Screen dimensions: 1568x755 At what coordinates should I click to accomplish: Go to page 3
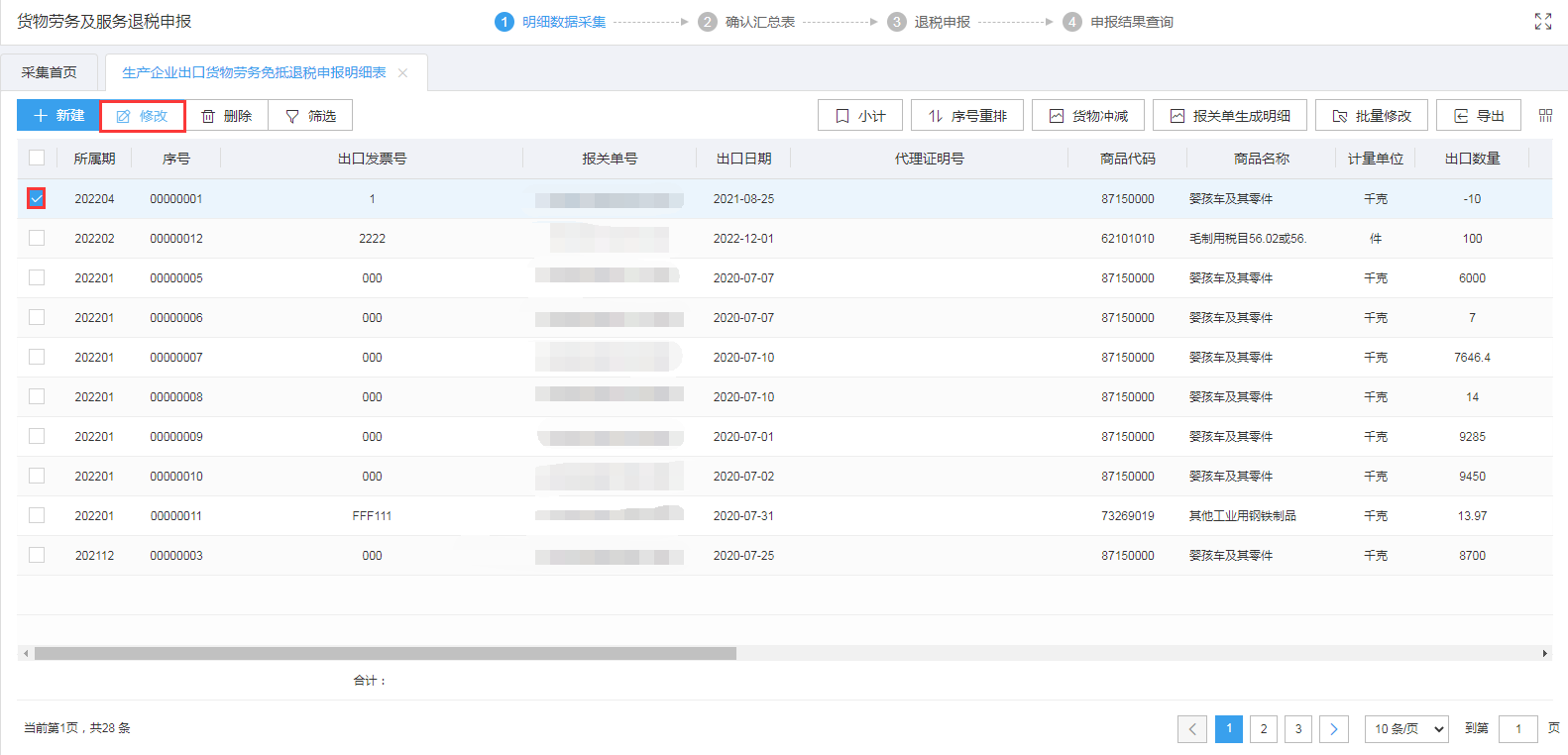(x=1298, y=729)
